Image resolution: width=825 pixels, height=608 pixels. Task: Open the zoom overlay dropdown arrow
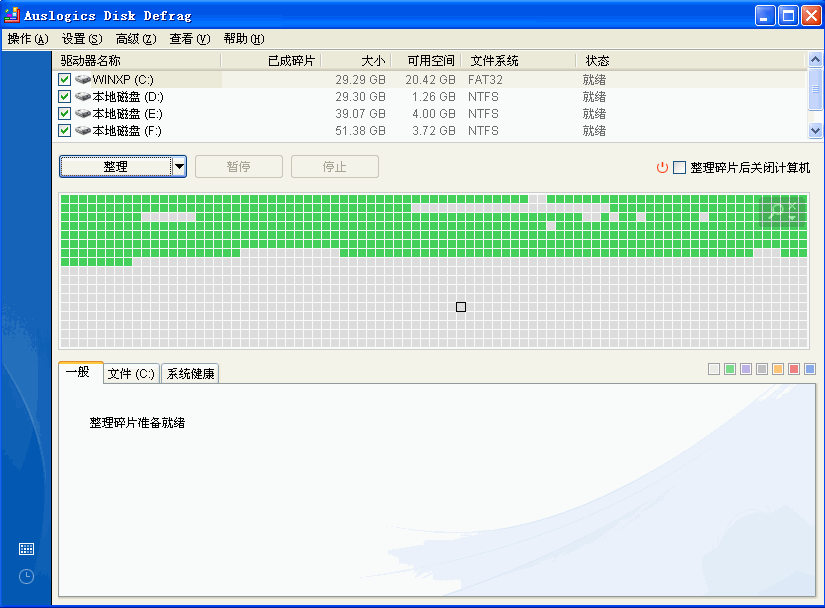(792, 217)
